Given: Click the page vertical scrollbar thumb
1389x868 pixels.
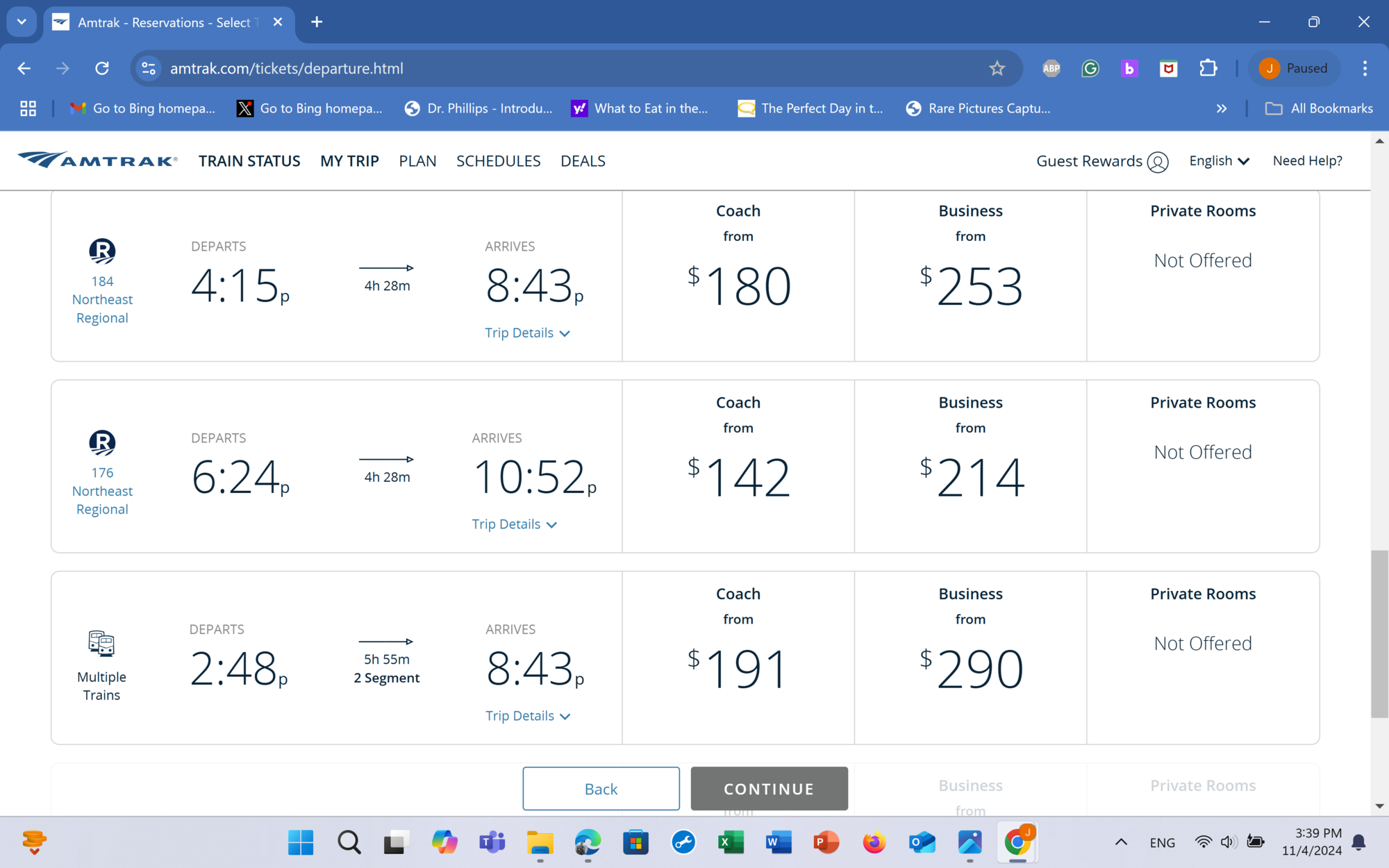Looking at the screenshot, I should click(x=1379, y=633).
